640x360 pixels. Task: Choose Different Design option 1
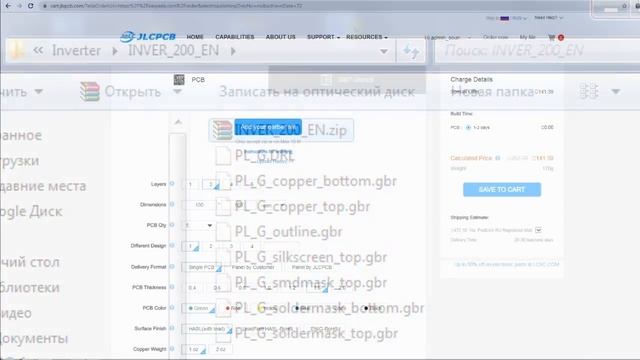[190, 246]
